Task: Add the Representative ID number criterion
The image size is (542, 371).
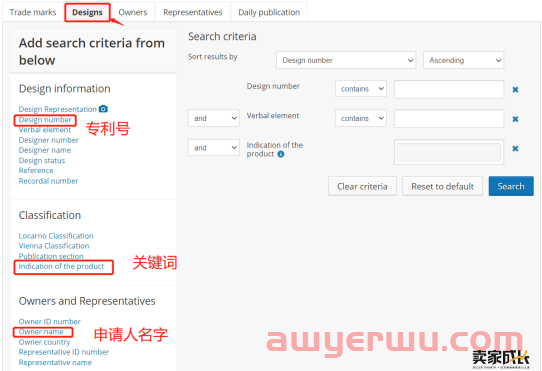Action: [x=64, y=352]
